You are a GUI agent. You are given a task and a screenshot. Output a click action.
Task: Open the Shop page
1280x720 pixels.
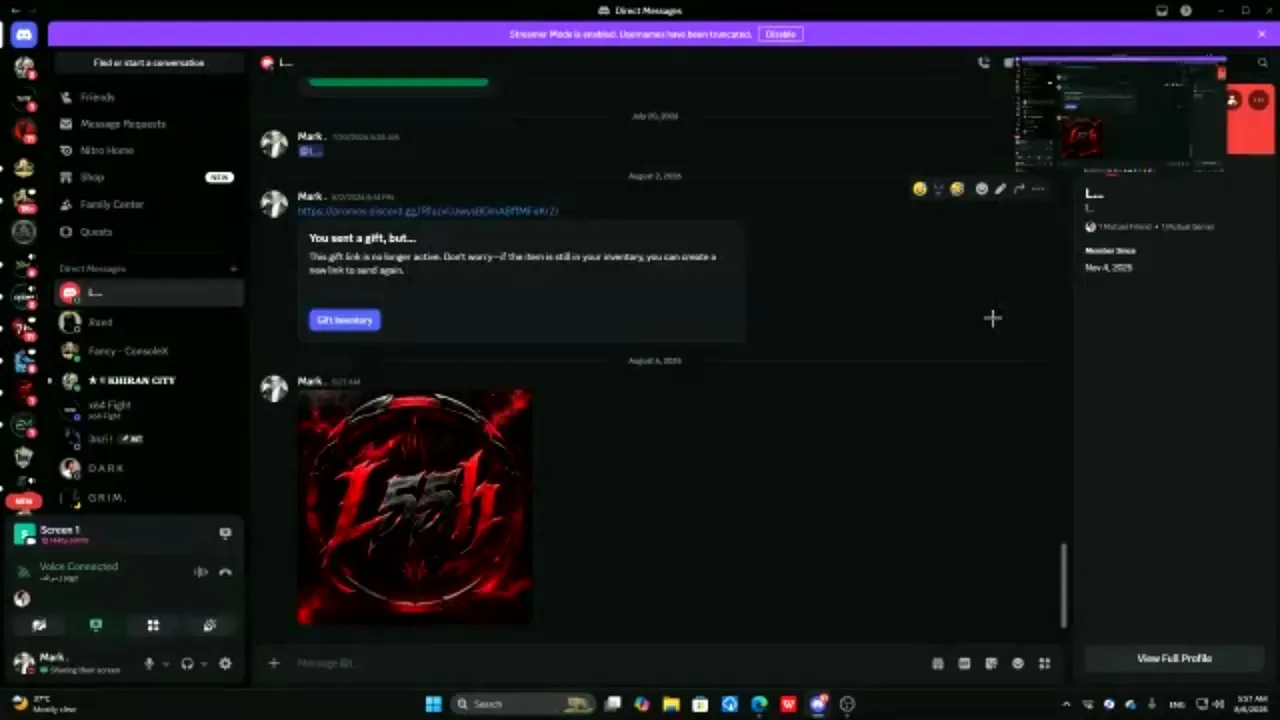149,177
